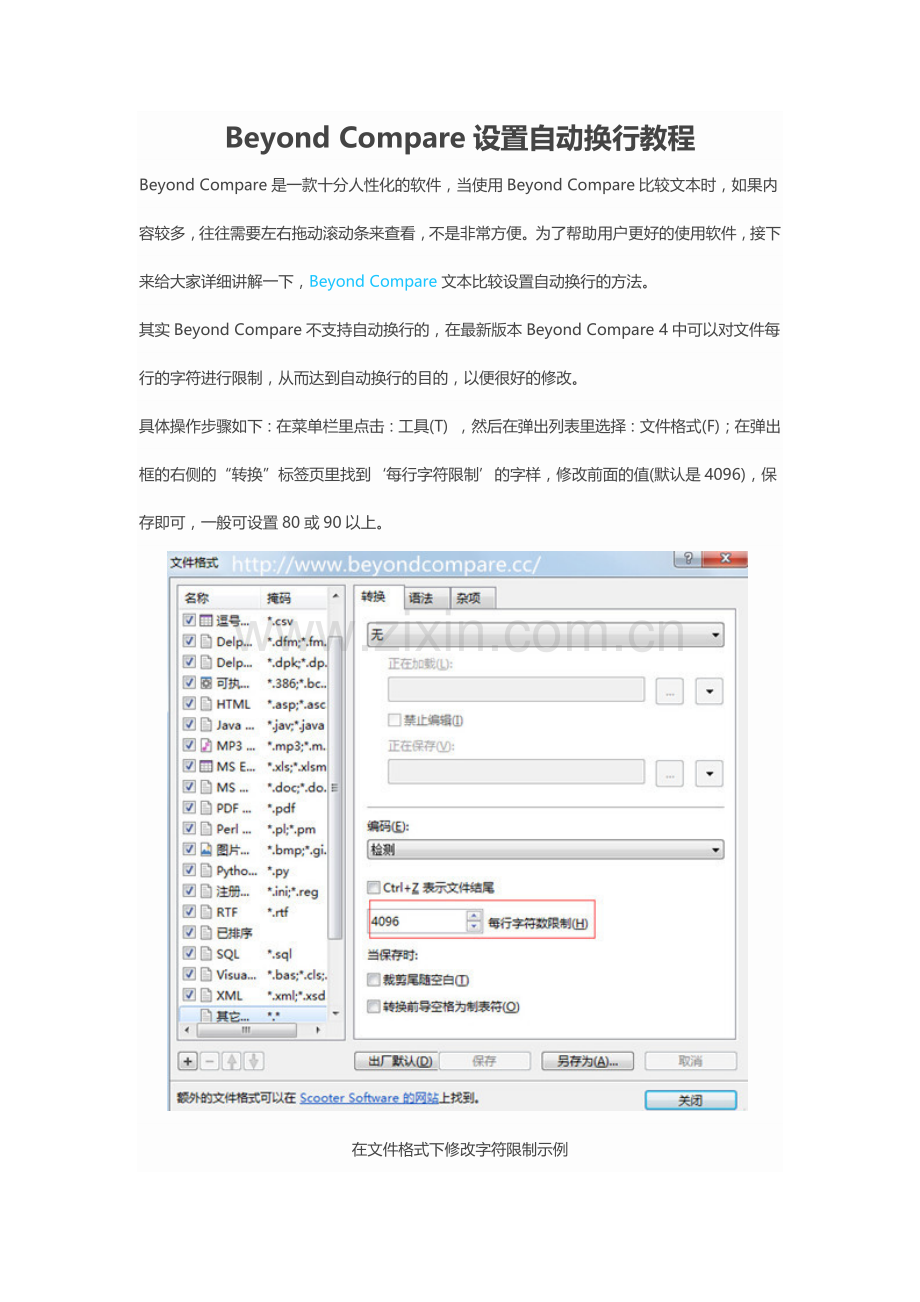This screenshot has width=920, height=1302.
Task: Click format list scroll-down arrow
Action: pos(335,1014)
